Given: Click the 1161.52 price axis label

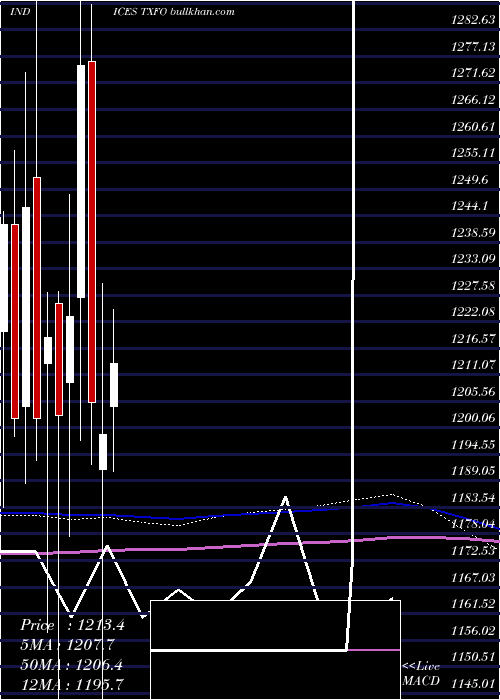Looking at the screenshot, I should pos(474,604).
